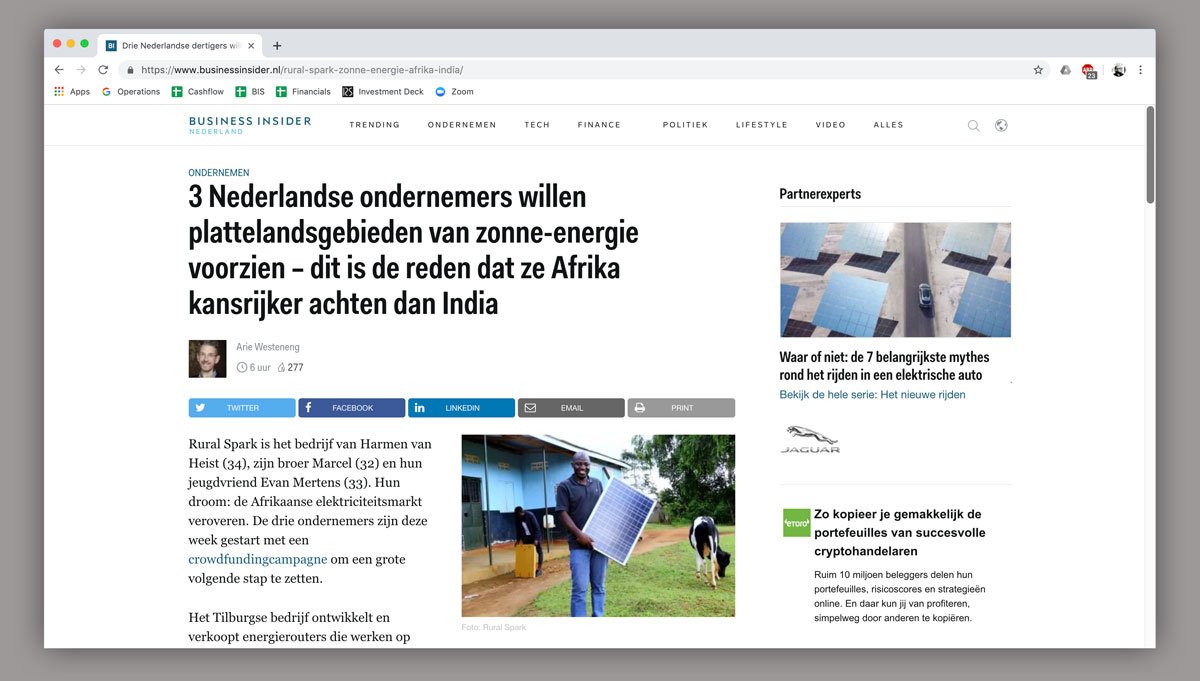1200x681 pixels.
Task: Open the Zoom bookmark
Action: 454,91
